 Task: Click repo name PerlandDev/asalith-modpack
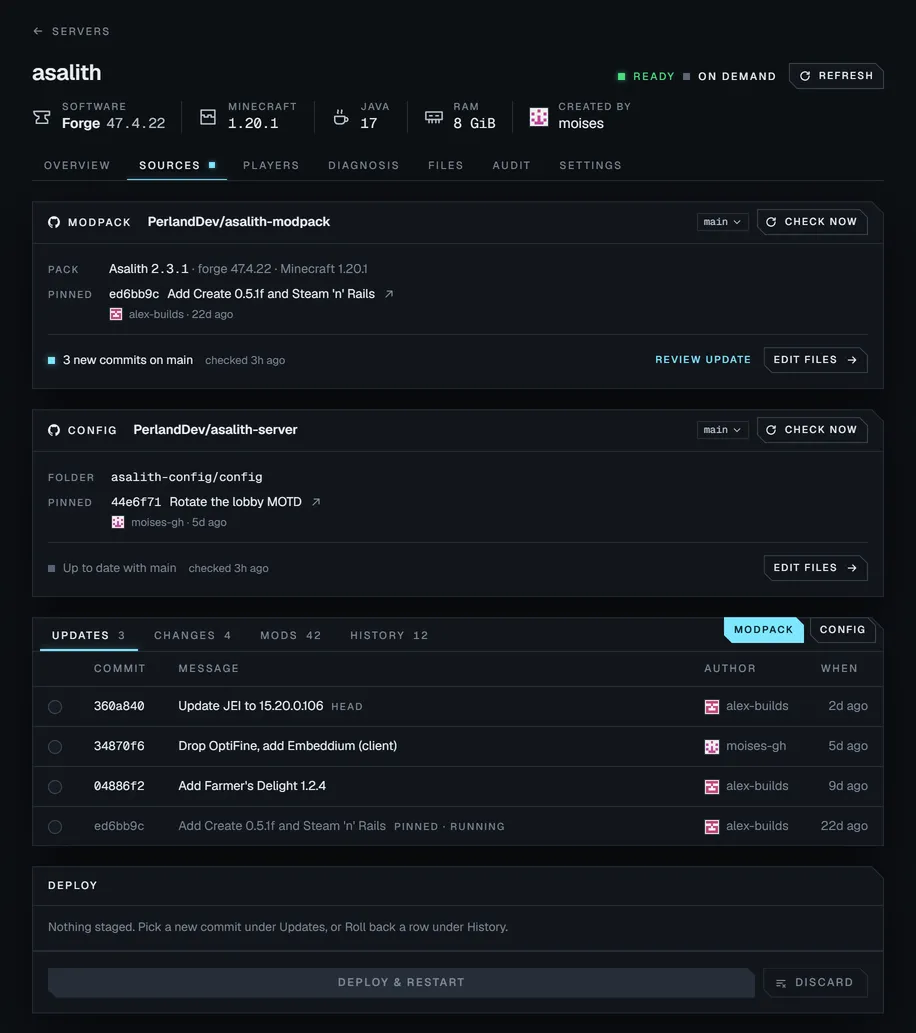(239, 222)
